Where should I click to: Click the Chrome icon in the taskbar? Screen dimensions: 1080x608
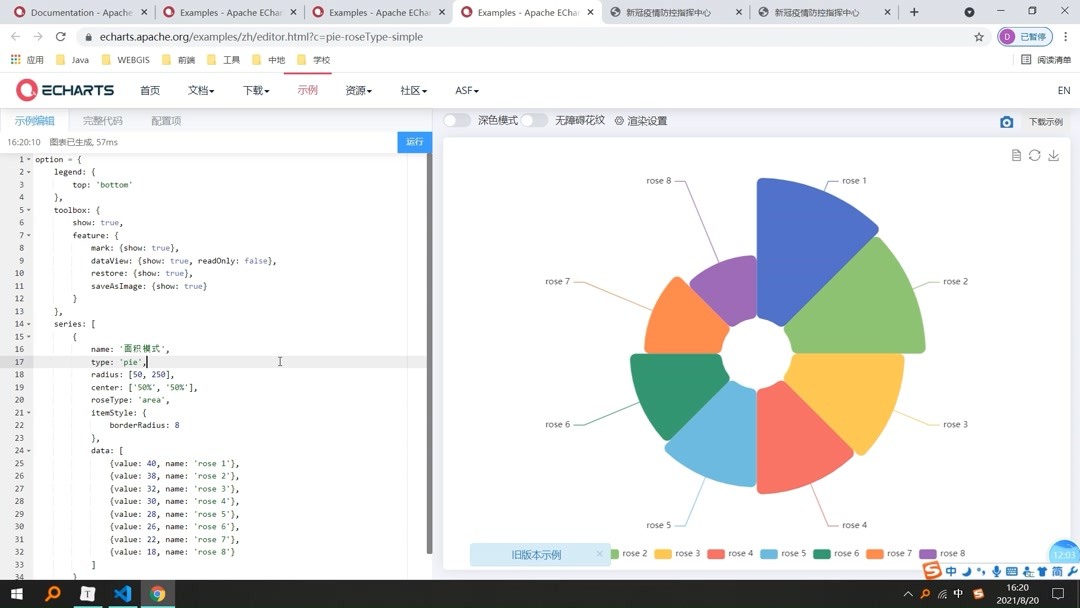click(x=158, y=593)
